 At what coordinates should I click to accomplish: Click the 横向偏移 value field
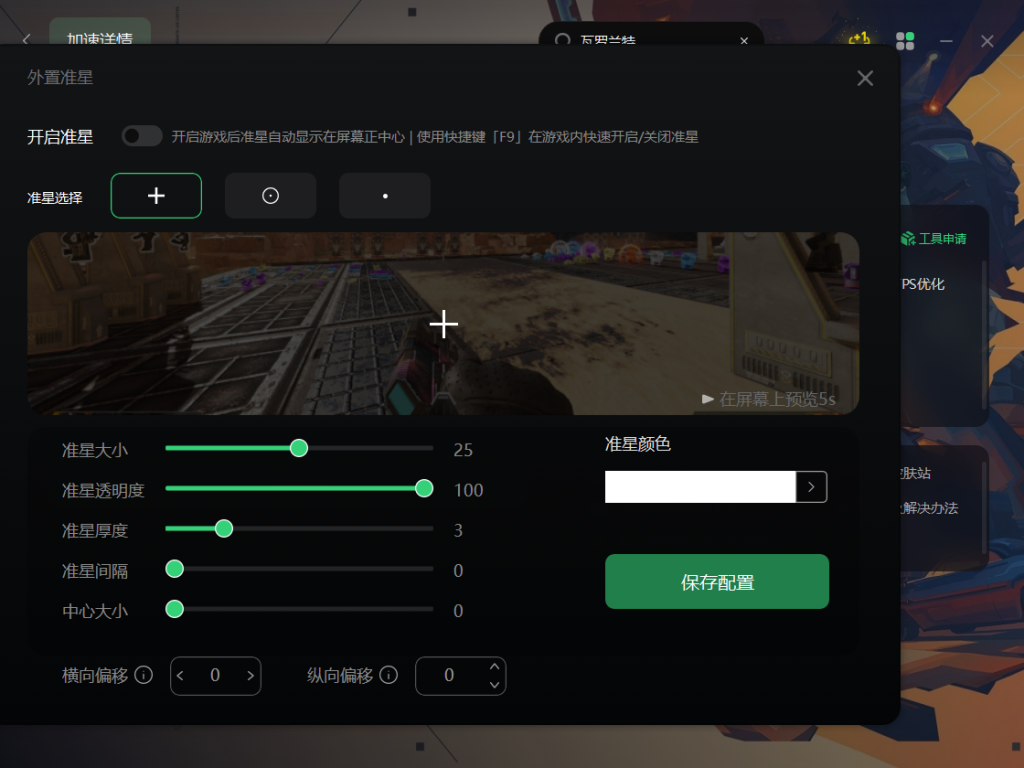(215, 675)
